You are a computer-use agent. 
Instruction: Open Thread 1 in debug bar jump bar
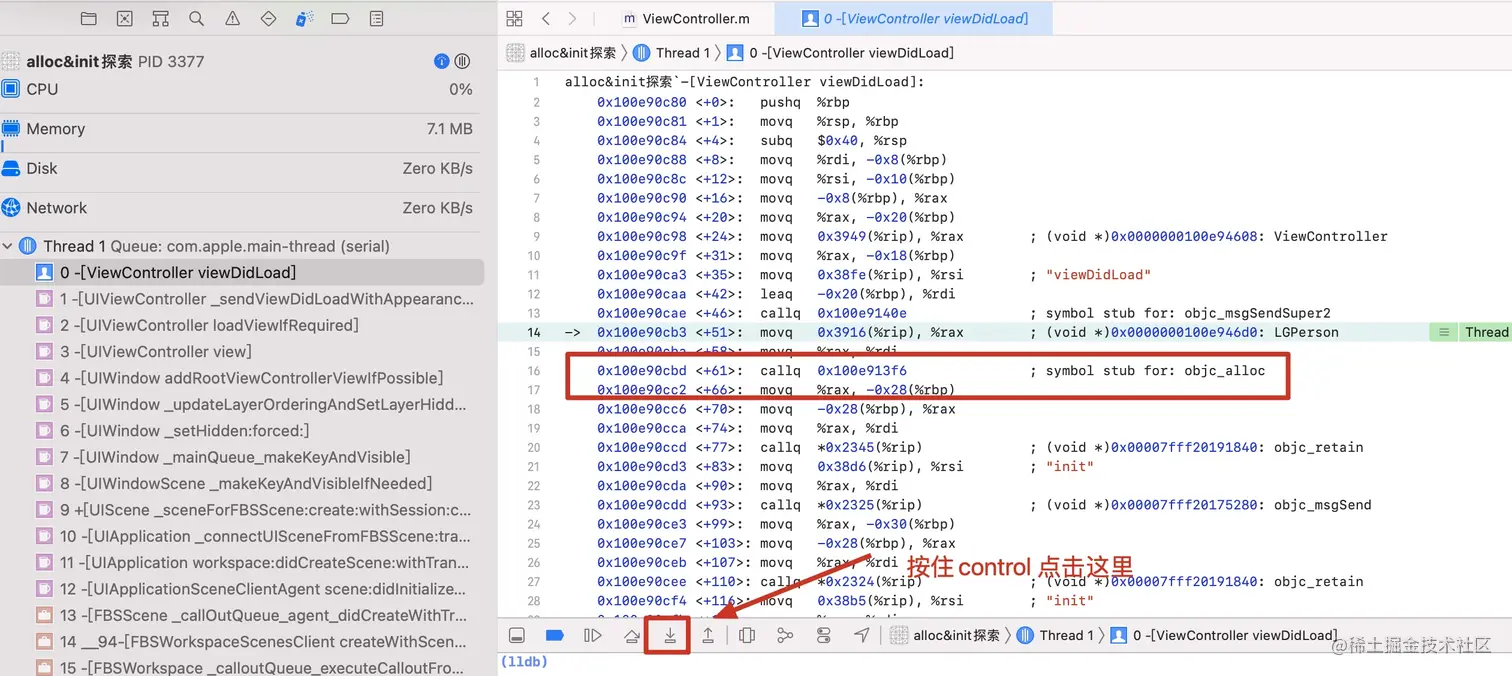(x=1055, y=635)
